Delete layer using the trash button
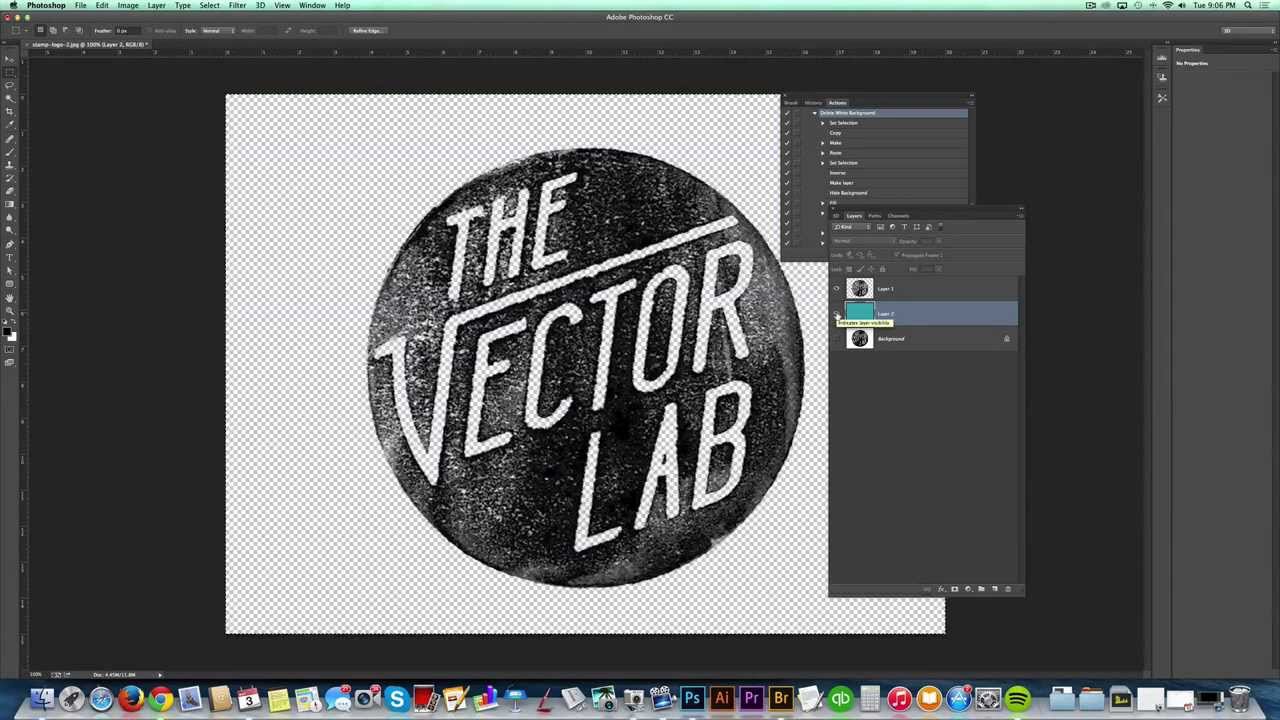1280x720 pixels. (x=1007, y=589)
